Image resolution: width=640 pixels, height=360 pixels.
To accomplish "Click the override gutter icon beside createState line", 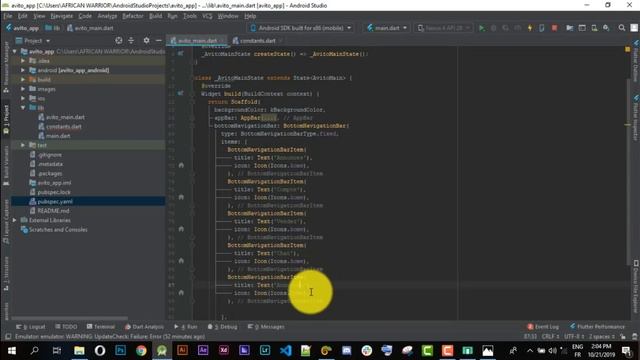I will (180, 53).
